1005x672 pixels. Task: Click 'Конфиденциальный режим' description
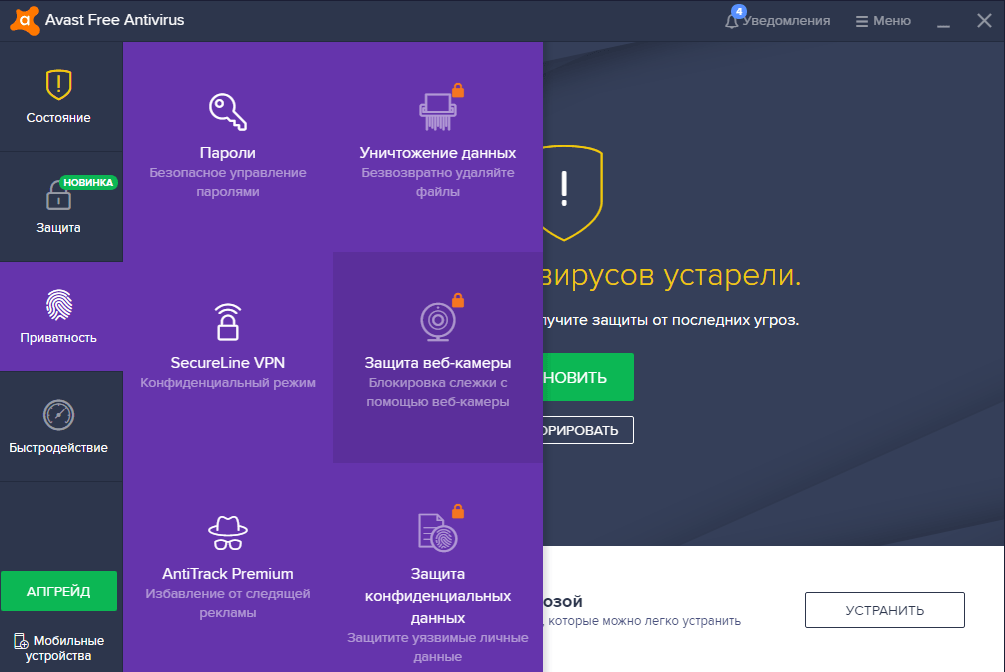[228, 383]
